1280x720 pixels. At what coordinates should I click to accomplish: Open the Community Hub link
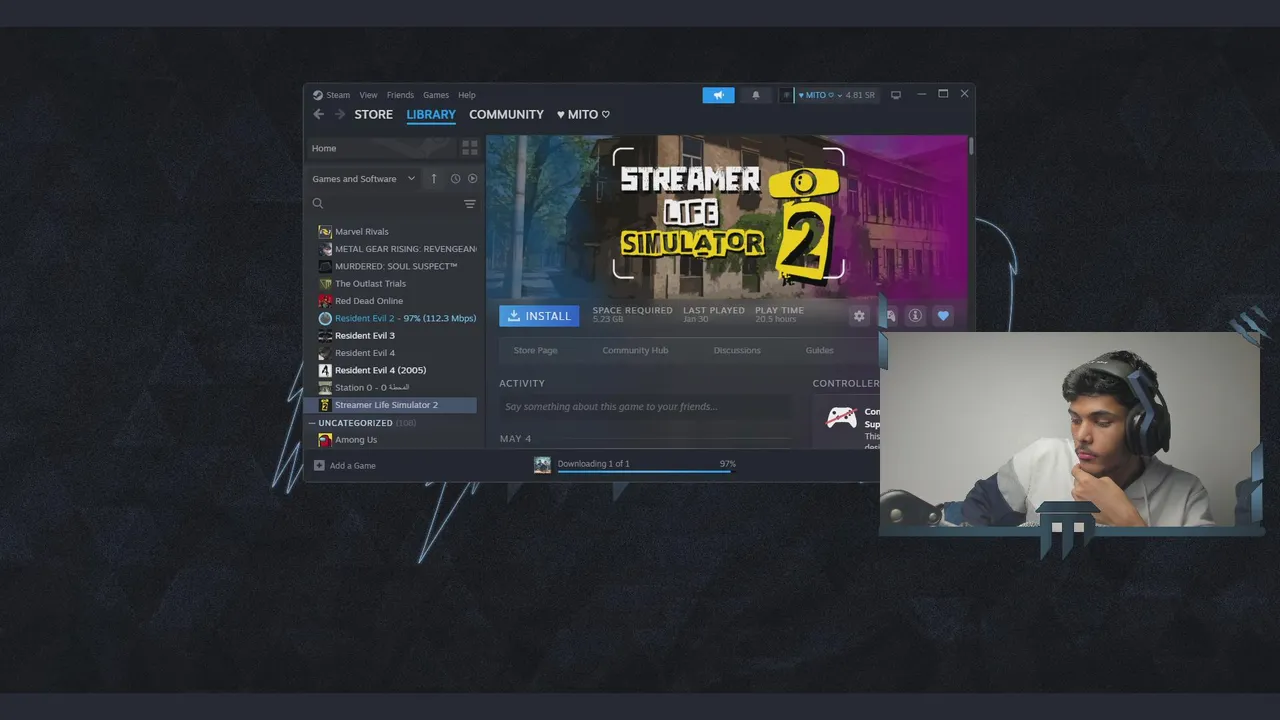635,351
